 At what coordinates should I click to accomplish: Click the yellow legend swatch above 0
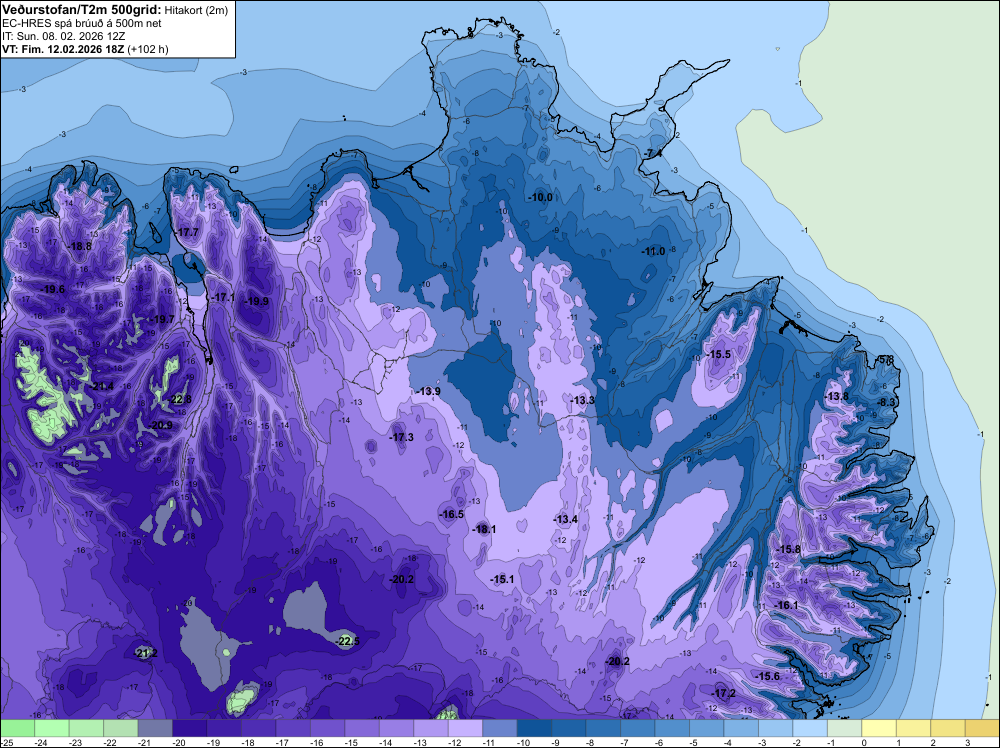pyautogui.click(x=879, y=728)
